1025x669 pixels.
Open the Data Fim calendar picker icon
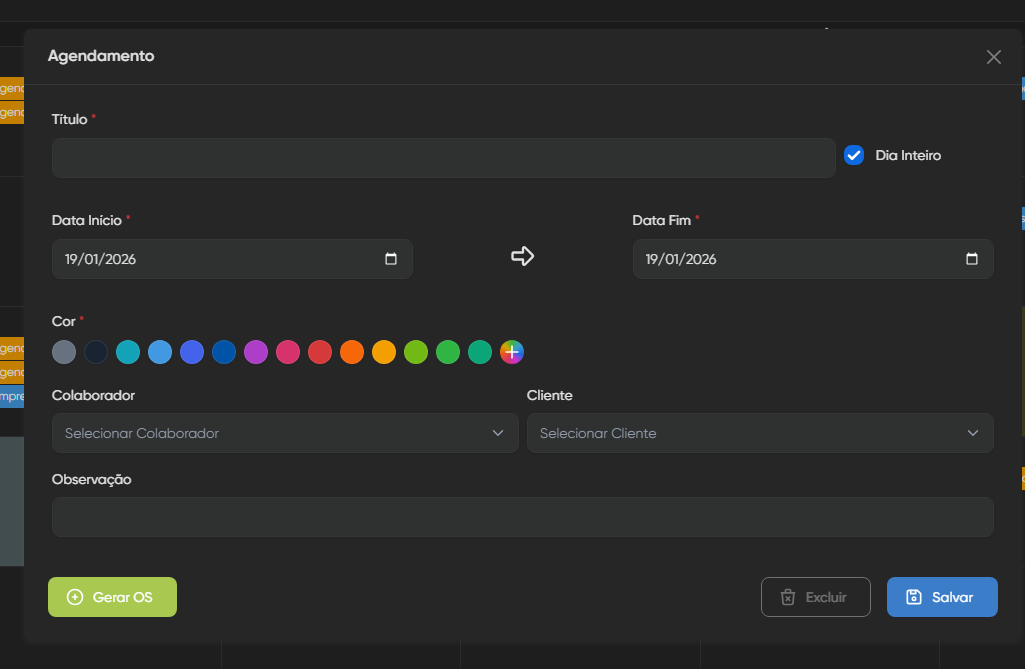point(972,259)
